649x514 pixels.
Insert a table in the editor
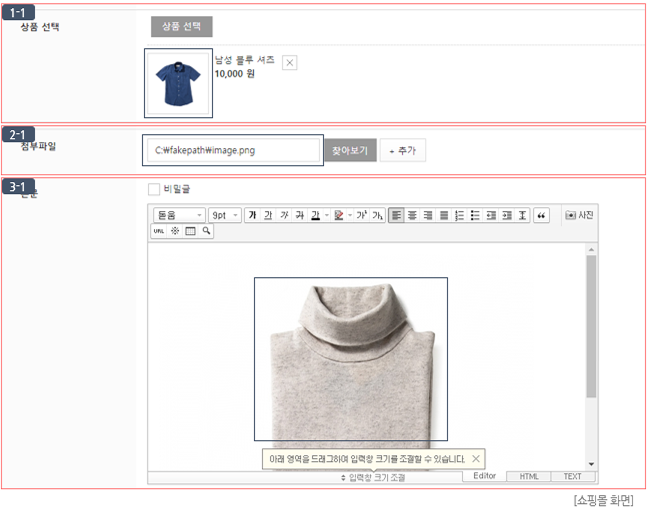point(191,231)
